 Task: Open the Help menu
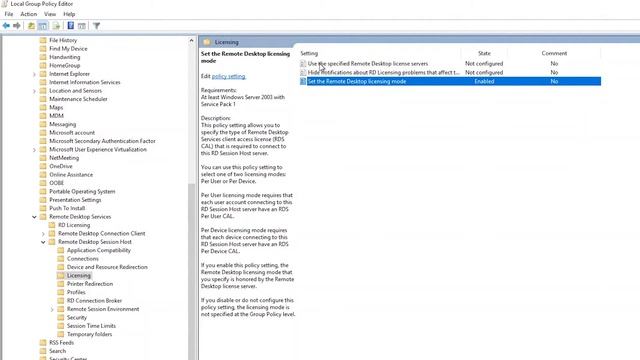(x=69, y=14)
